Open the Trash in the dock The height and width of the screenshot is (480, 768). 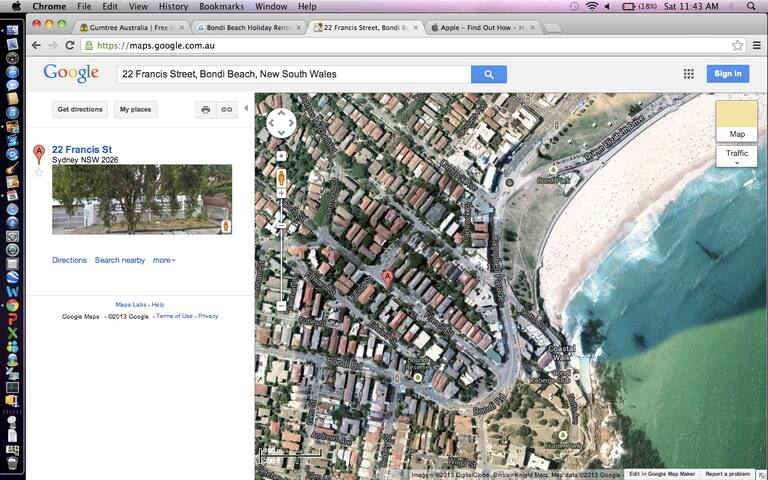pyautogui.click(x=12, y=463)
